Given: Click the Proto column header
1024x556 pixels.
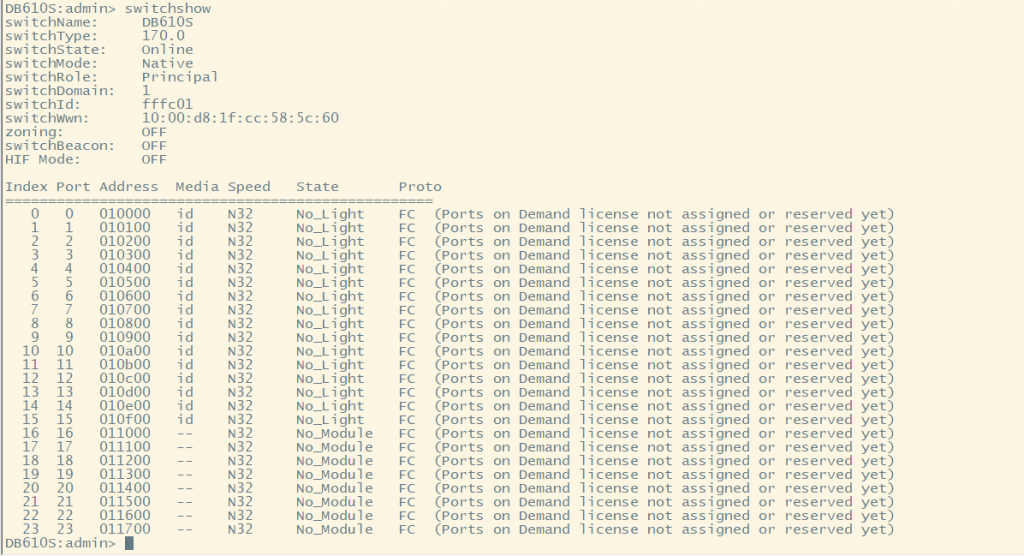Looking at the screenshot, I should click(x=420, y=187).
